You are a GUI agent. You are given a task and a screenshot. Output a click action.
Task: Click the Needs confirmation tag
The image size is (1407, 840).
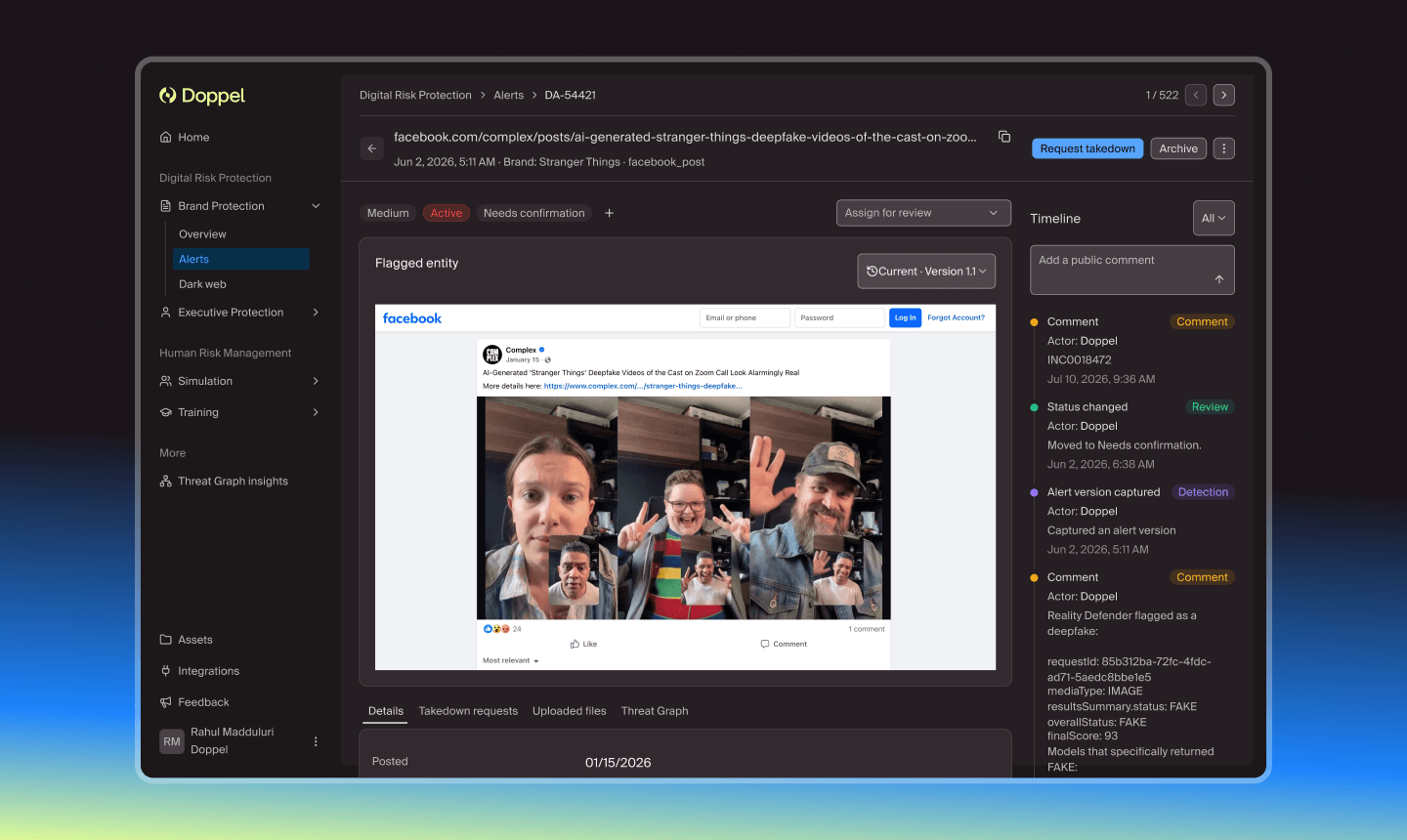tap(534, 213)
